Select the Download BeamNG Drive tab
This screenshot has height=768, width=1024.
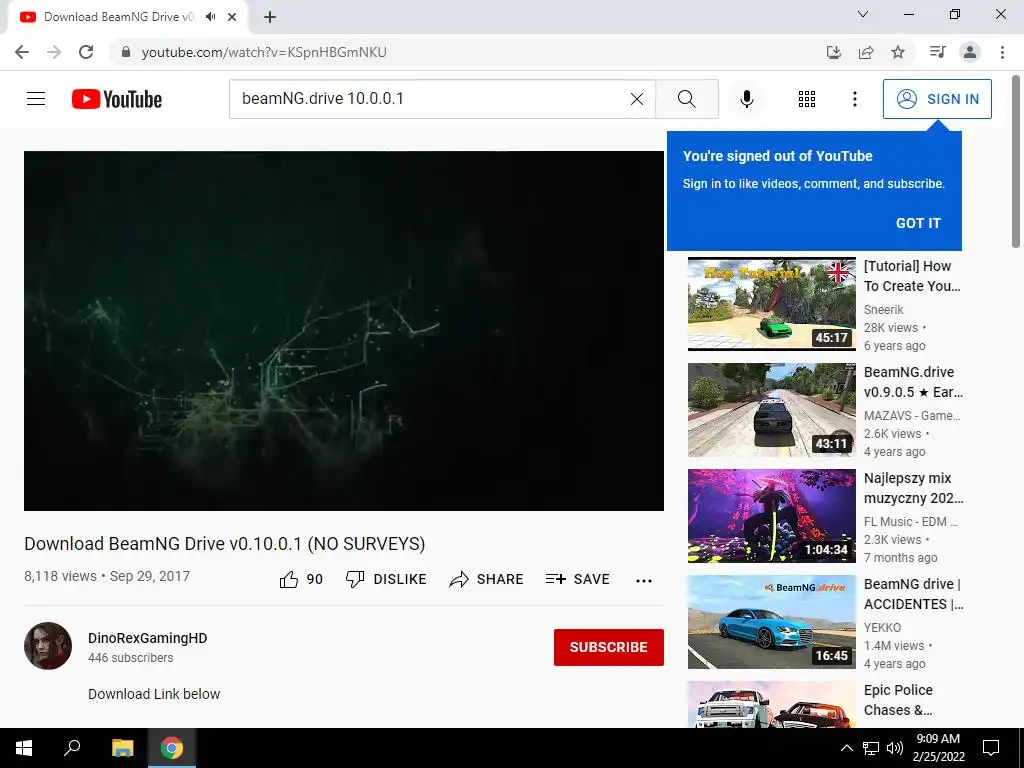(x=118, y=17)
